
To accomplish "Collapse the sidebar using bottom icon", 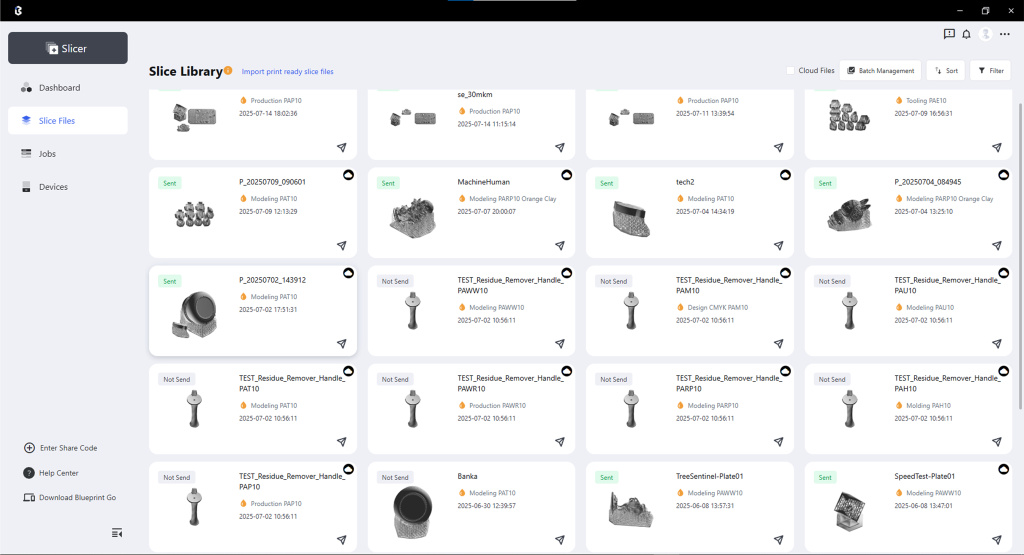I will tap(117, 532).
